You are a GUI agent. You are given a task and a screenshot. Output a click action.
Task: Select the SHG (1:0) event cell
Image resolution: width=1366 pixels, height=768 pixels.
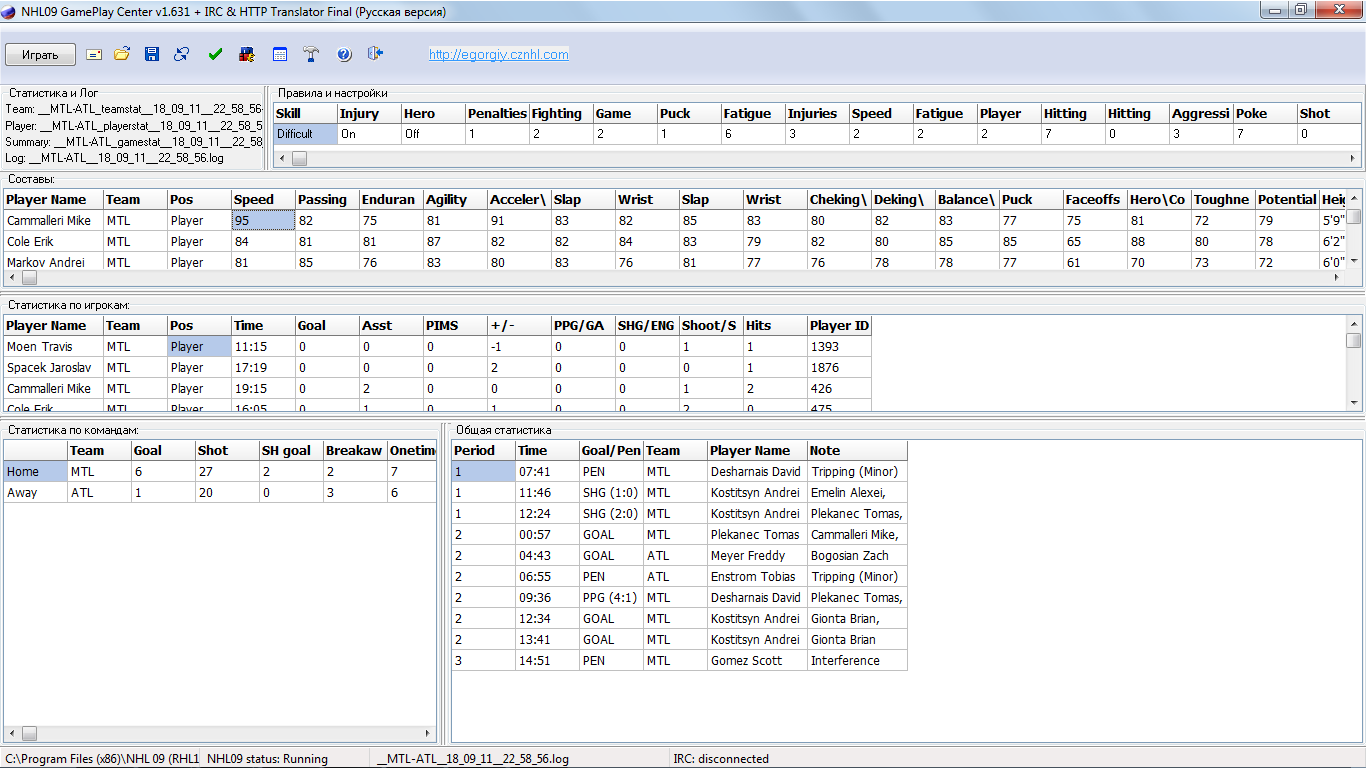pyautogui.click(x=611, y=492)
